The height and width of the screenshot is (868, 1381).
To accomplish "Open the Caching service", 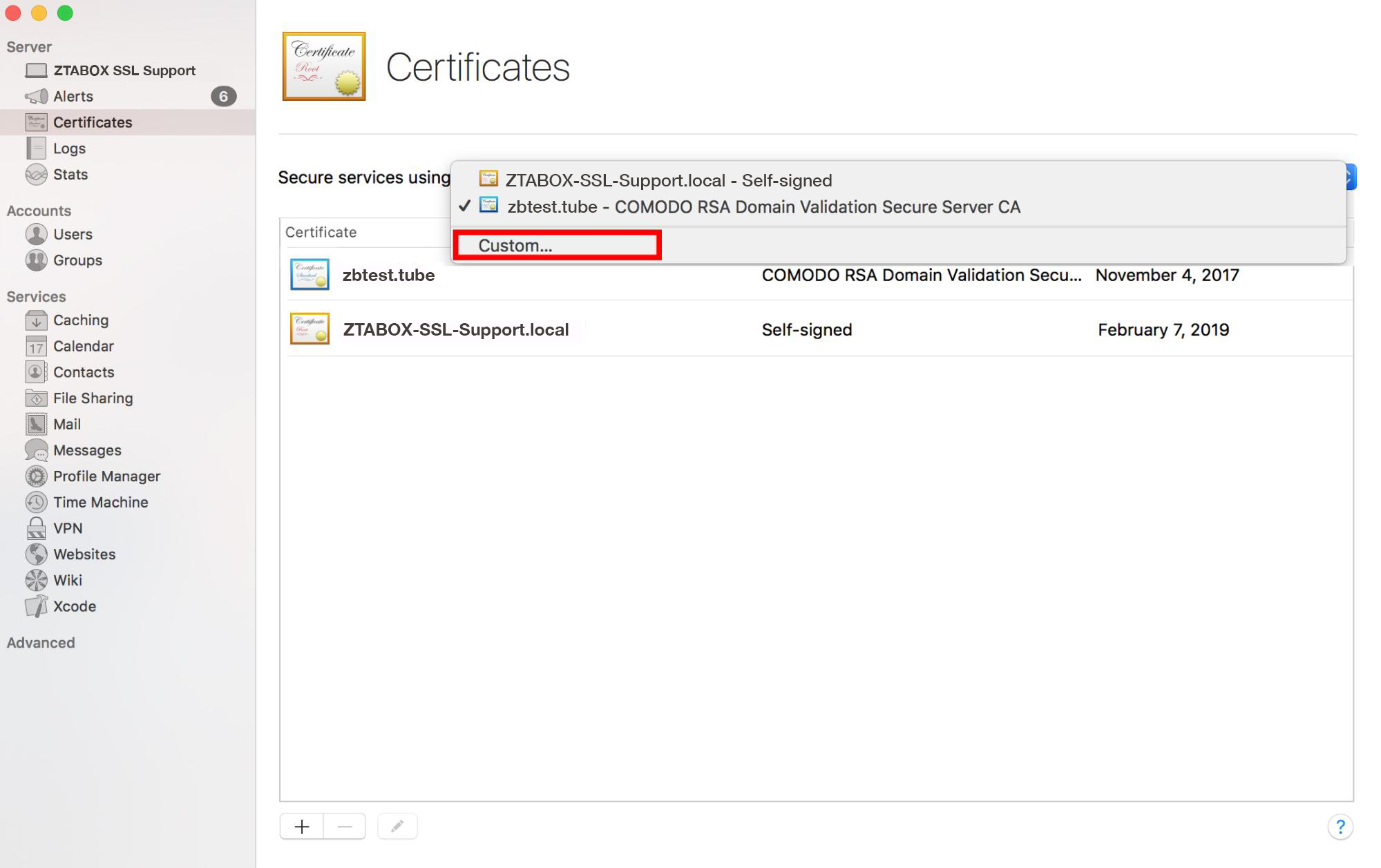I will (x=80, y=320).
